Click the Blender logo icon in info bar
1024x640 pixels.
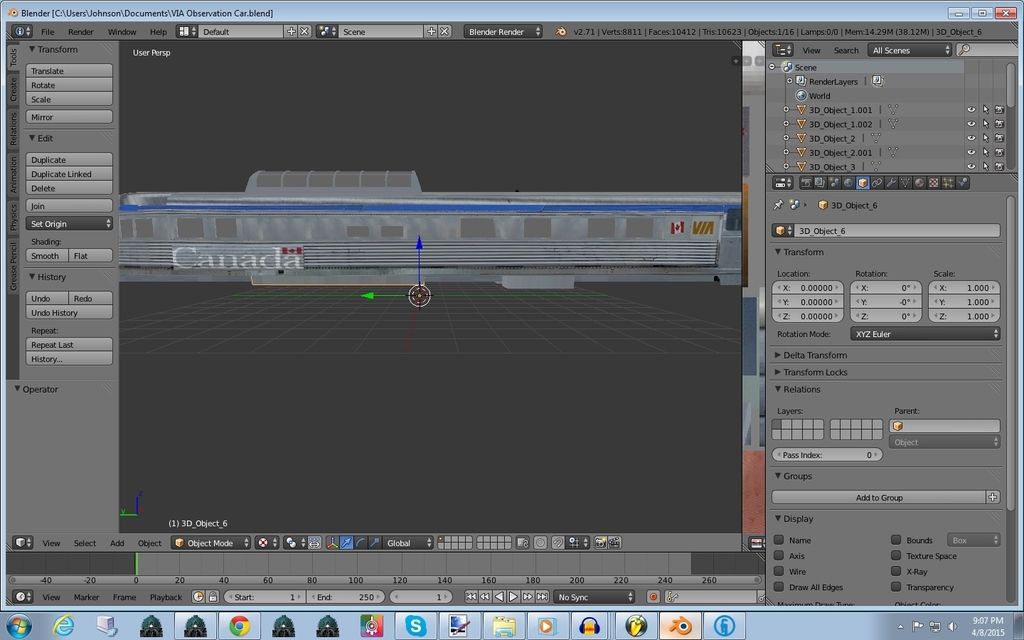coord(560,31)
